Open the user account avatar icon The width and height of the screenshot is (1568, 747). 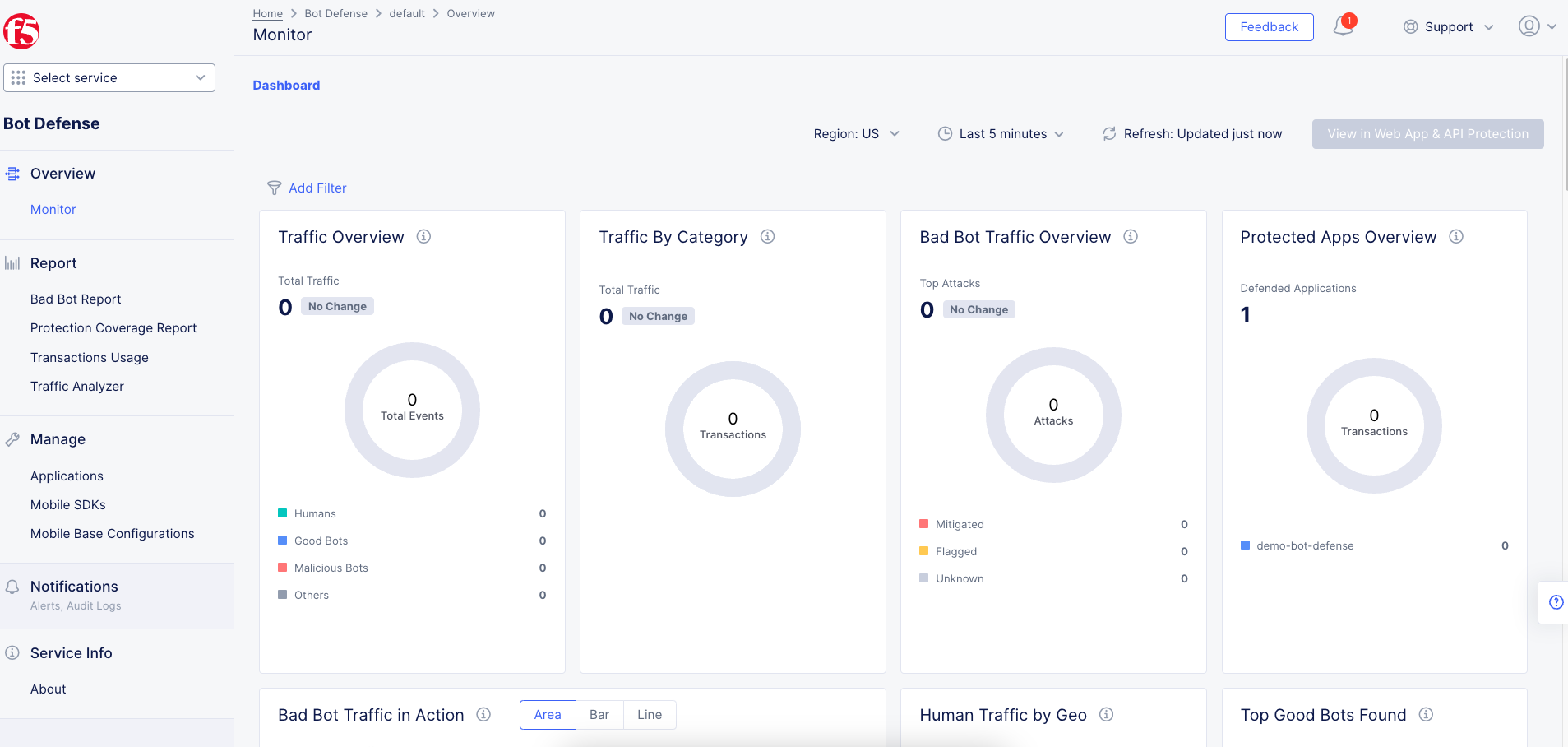(1529, 26)
